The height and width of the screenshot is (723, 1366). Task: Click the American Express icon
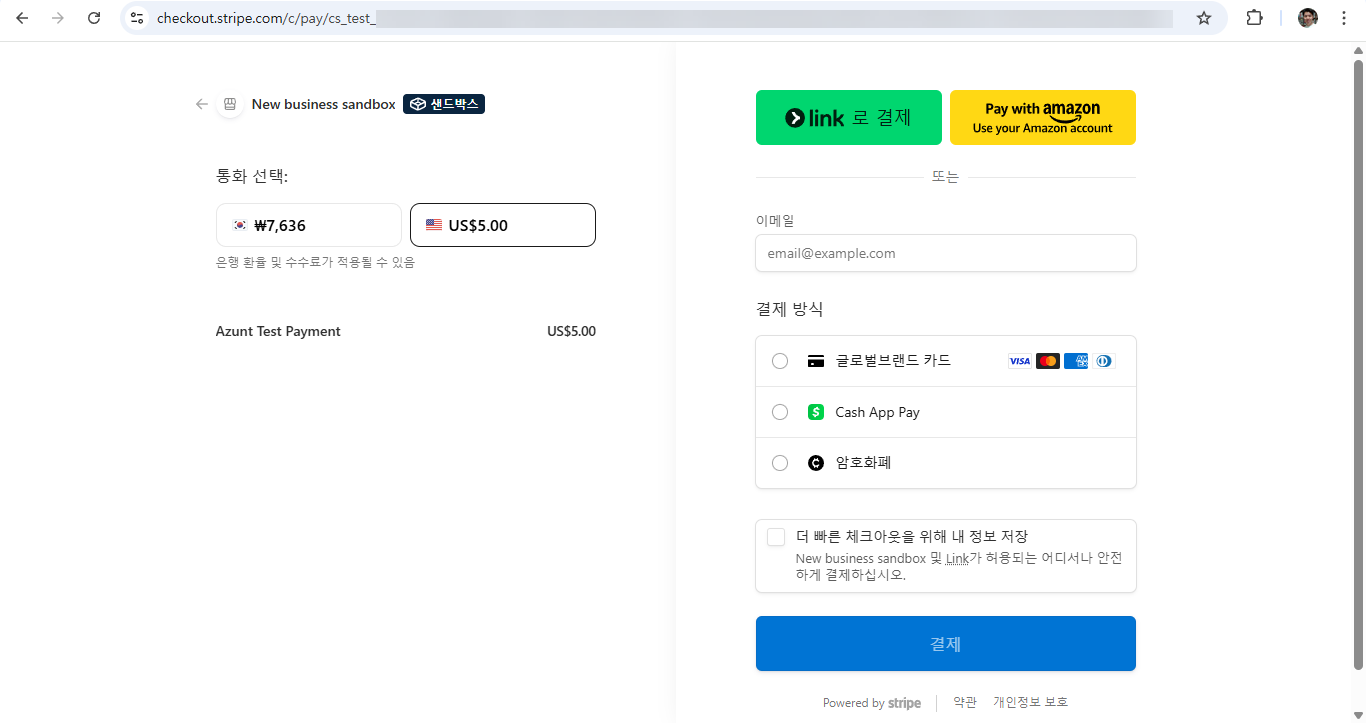point(1075,361)
